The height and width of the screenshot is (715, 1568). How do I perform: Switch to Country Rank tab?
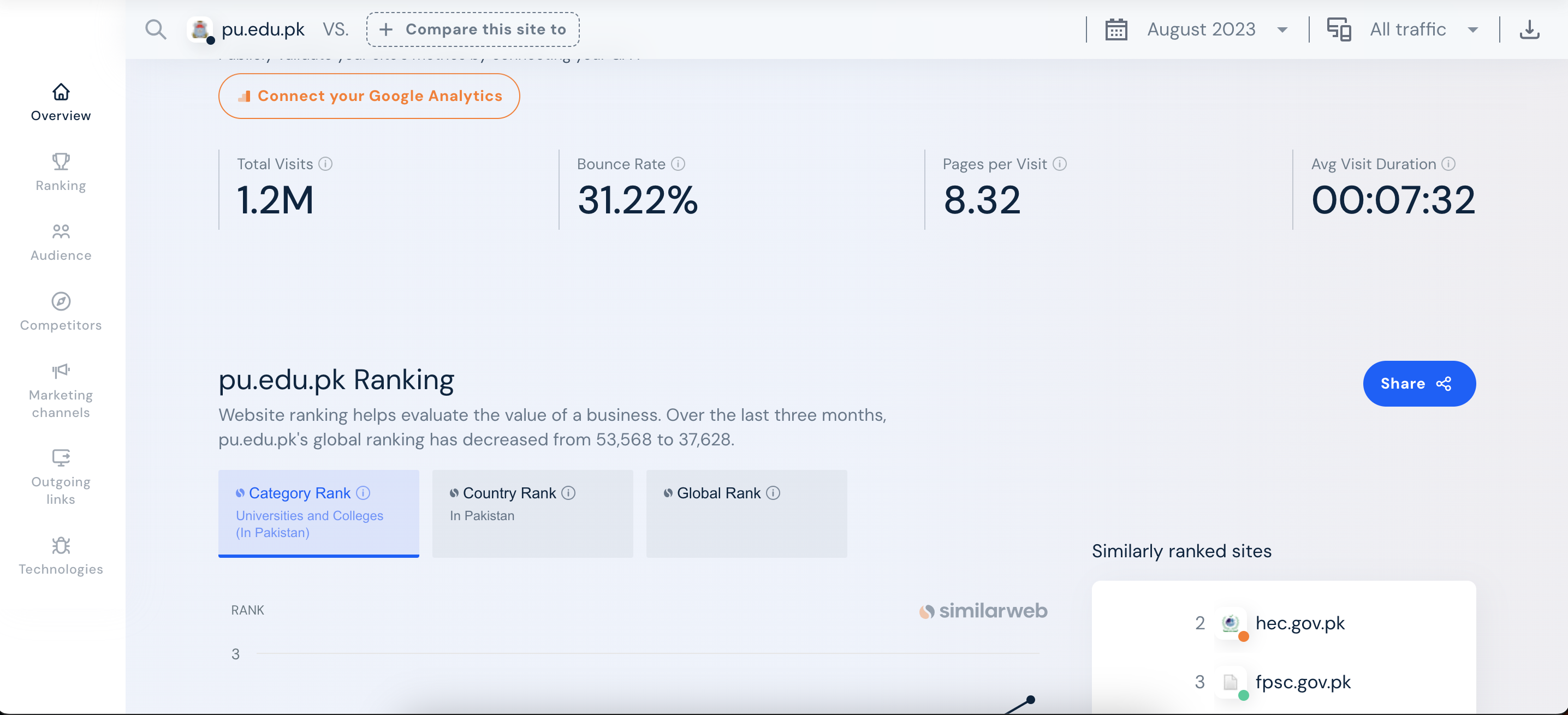532,513
